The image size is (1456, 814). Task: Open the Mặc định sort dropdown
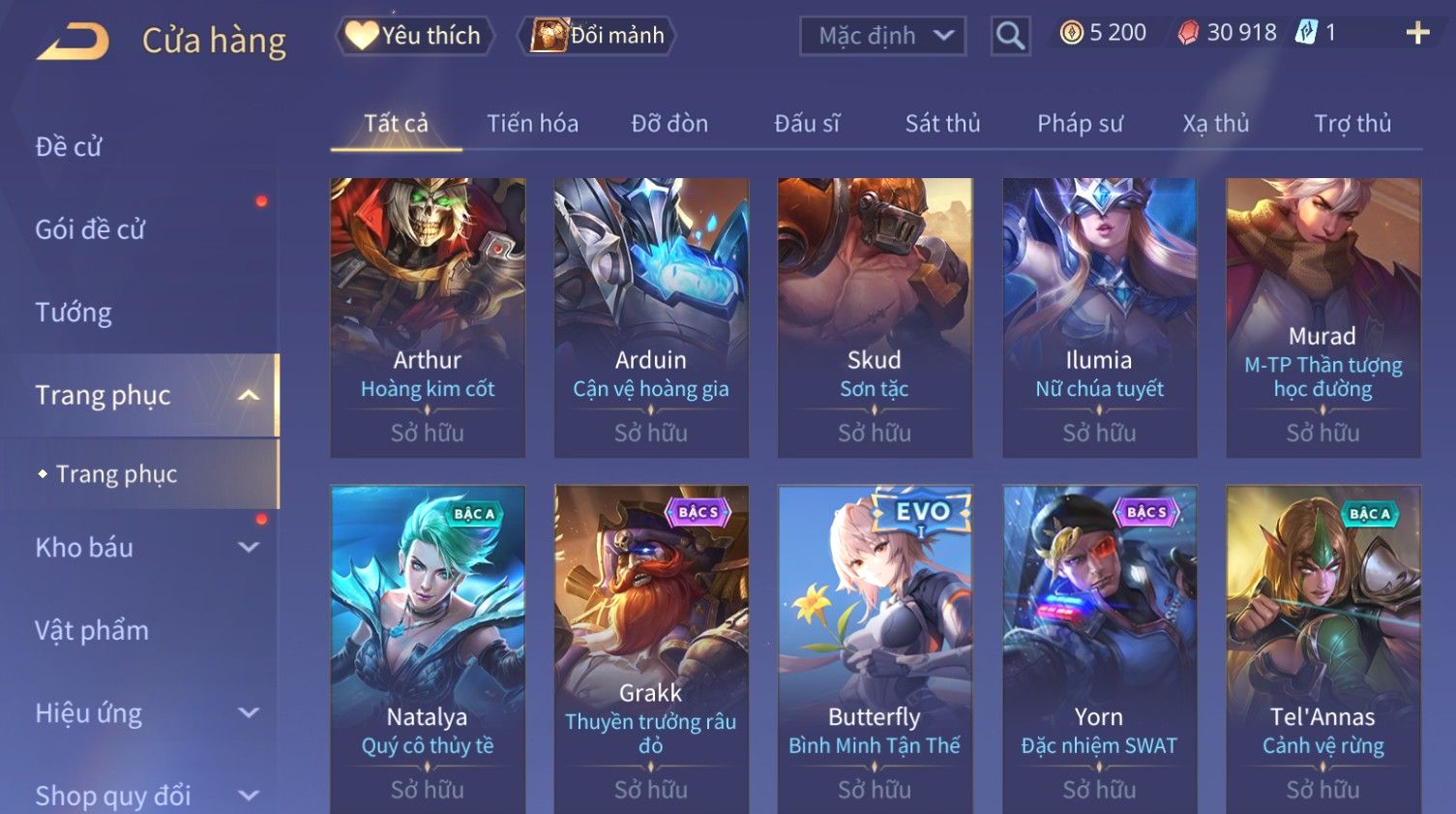point(882,37)
